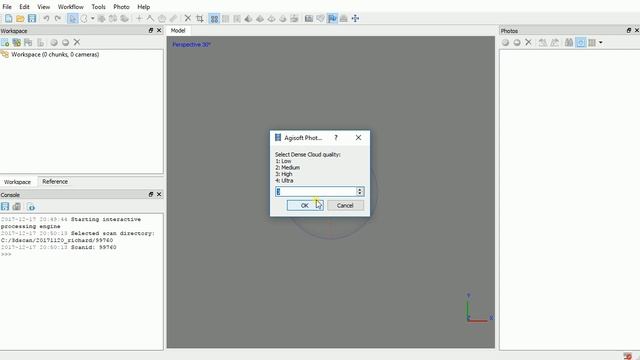Image resolution: width=640 pixels, height=360 pixels.
Task: Select the Model view tab
Action: (x=178, y=31)
